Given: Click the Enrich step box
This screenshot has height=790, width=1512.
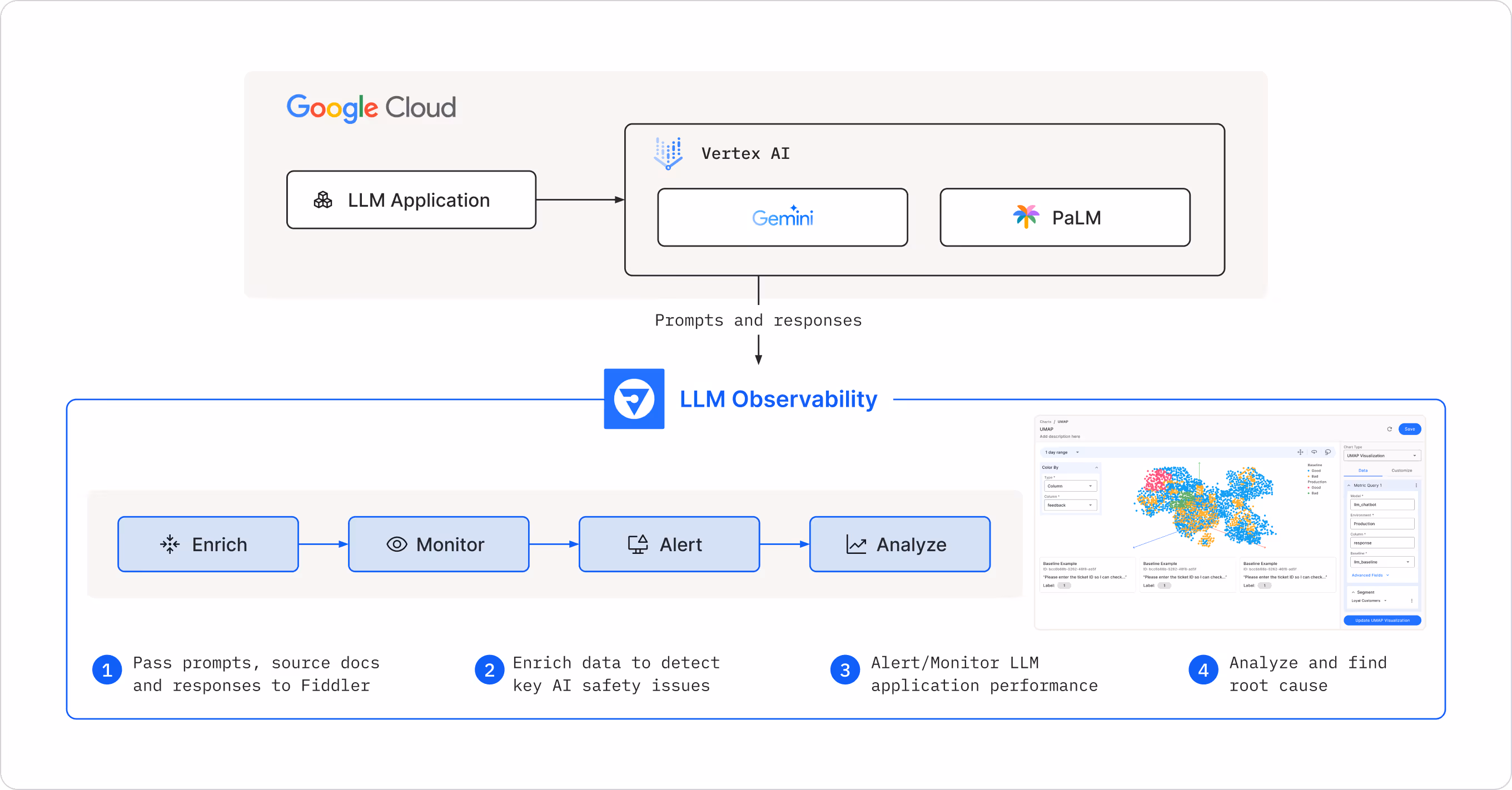Looking at the screenshot, I should coord(208,544).
